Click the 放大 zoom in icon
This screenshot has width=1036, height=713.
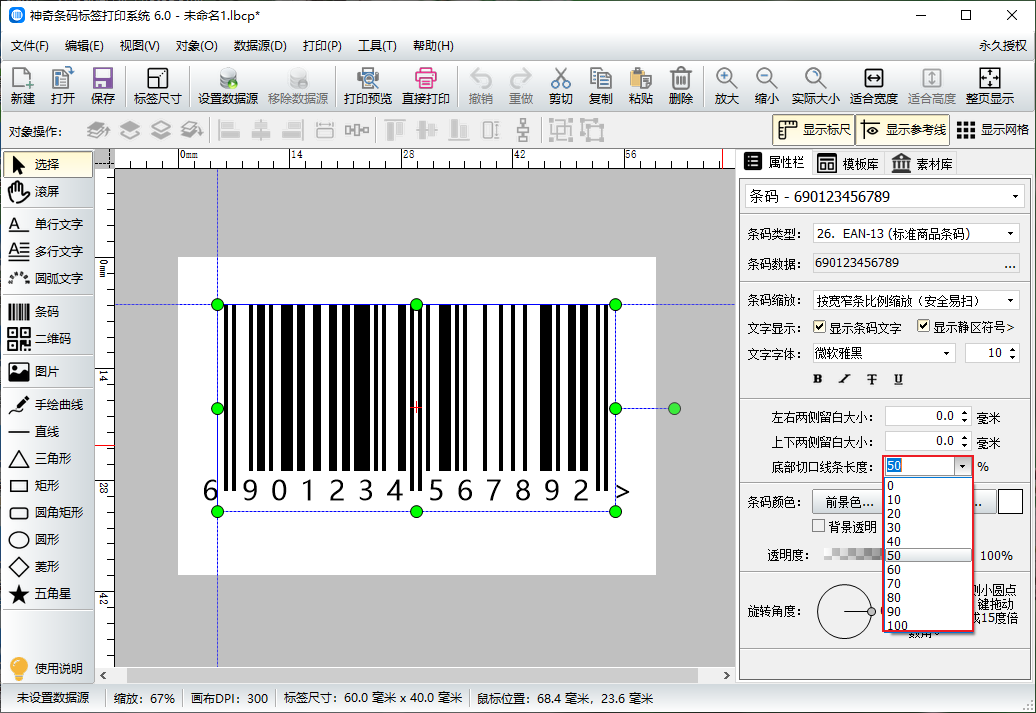click(726, 86)
